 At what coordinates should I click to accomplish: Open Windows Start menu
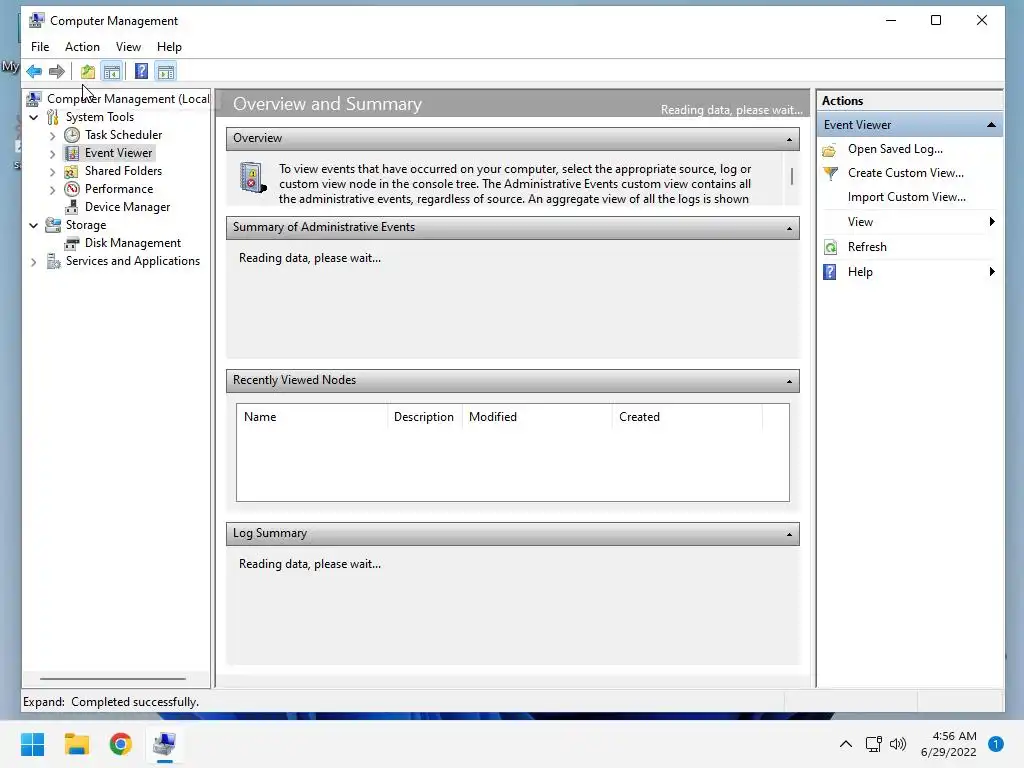[x=33, y=744]
